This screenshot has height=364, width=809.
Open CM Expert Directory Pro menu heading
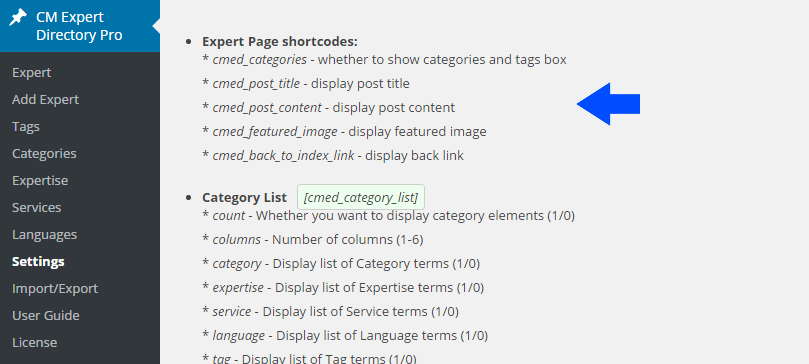[x=80, y=26]
